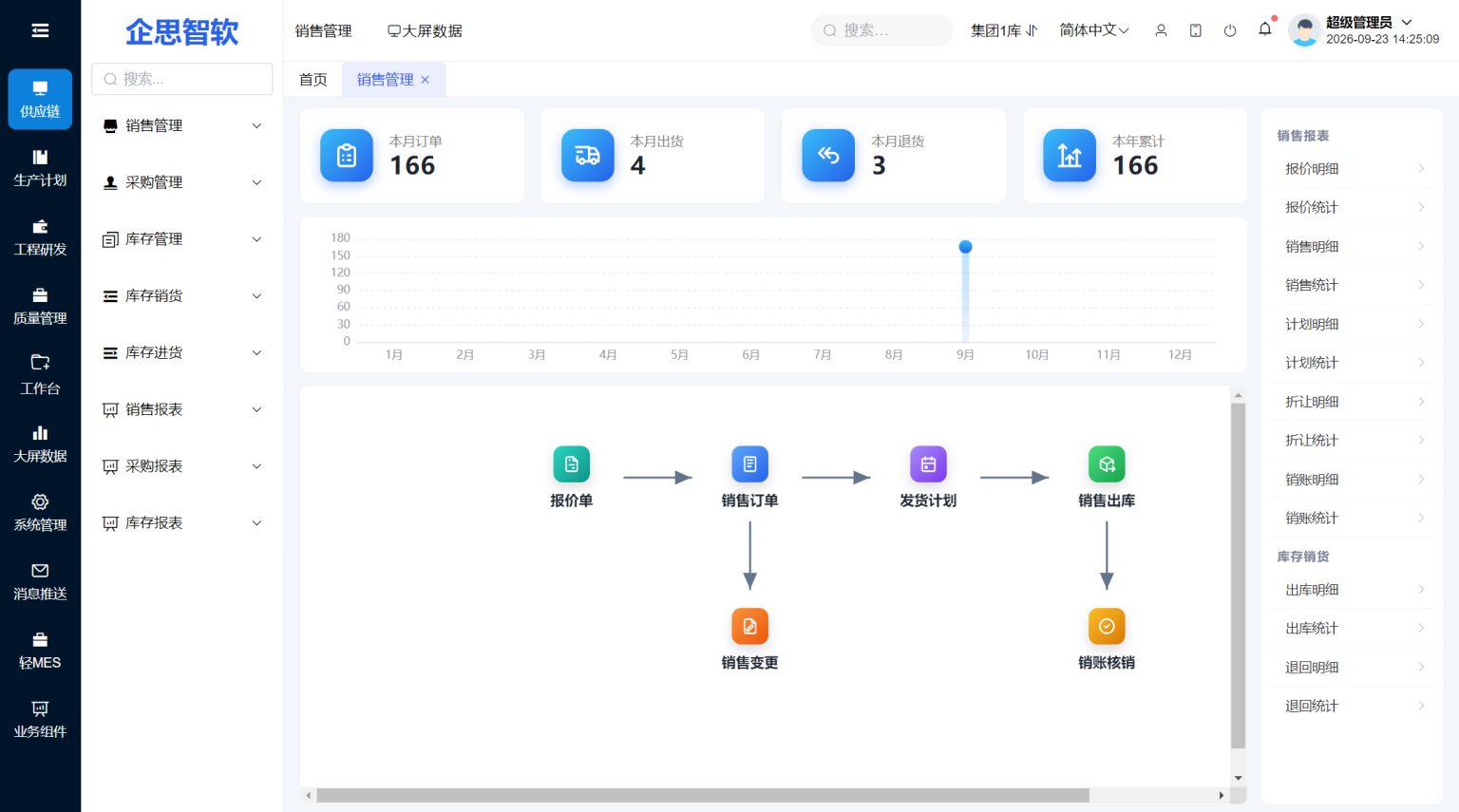Switch to the 首页 tab
The width and height of the screenshot is (1459, 812).
coord(313,80)
